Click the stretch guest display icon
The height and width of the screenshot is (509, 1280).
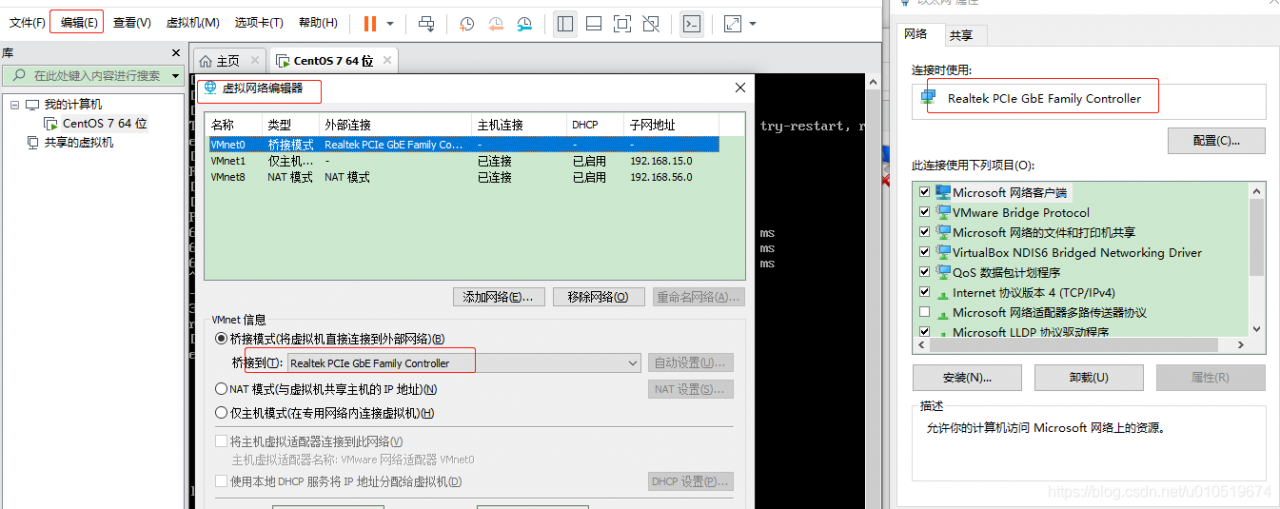coord(733,23)
